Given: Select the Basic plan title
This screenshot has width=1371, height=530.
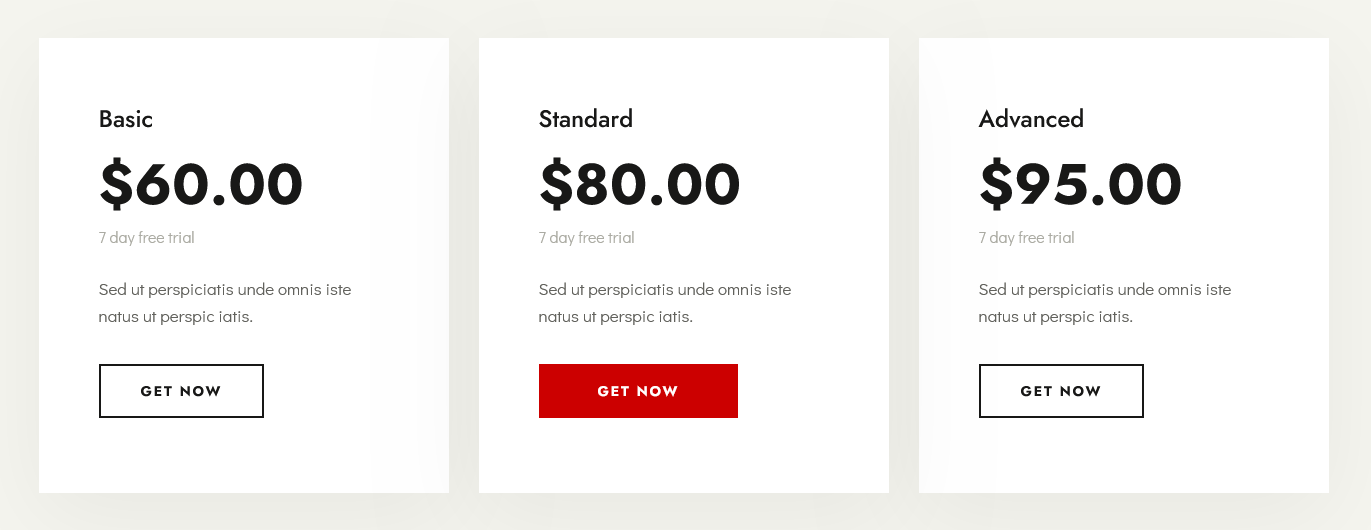Looking at the screenshot, I should click(x=126, y=119).
